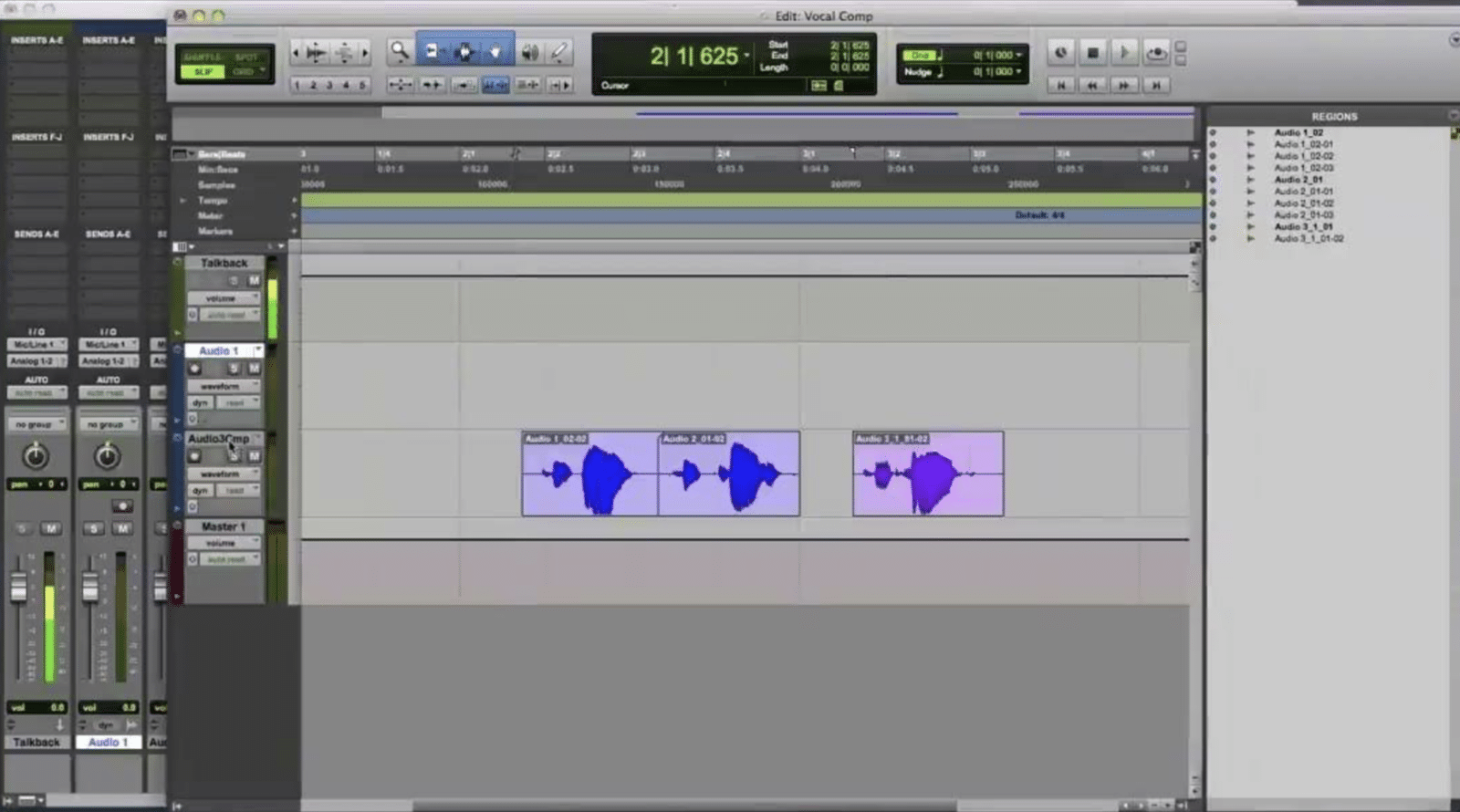Expand Audio 3_1_01 in Regions list

pyautogui.click(x=1251, y=226)
